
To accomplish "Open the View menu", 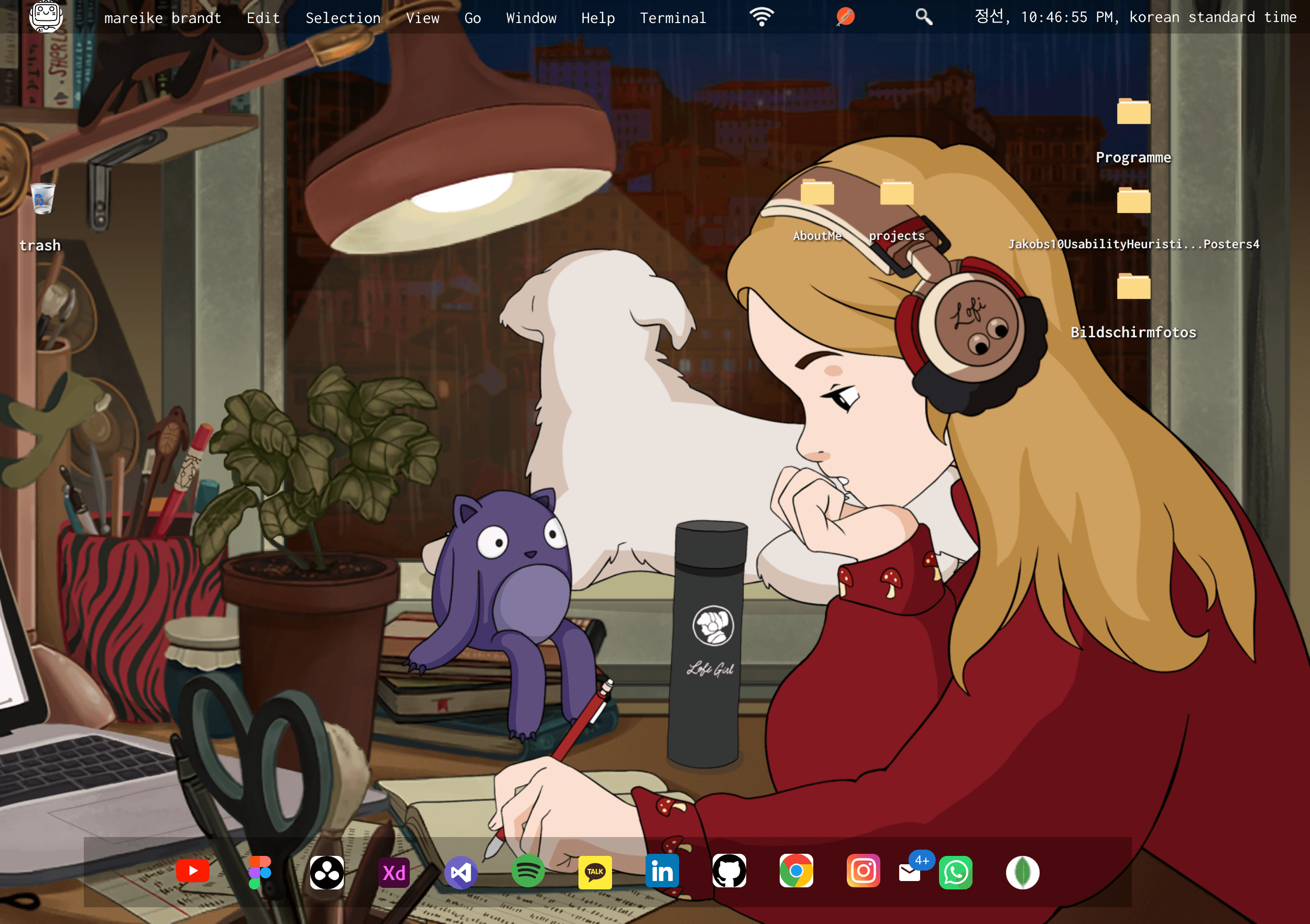I will [422, 18].
